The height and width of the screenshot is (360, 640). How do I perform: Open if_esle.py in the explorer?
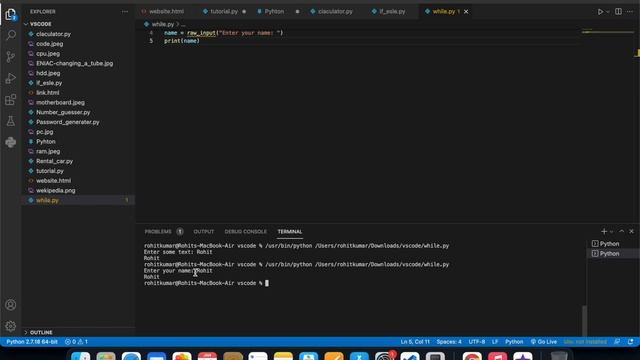(49, 83)
